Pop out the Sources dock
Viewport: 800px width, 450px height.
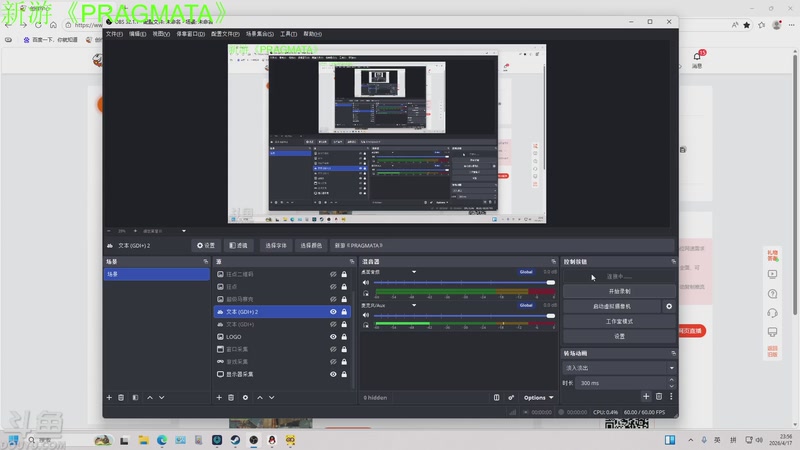click(x=352, y=261)
